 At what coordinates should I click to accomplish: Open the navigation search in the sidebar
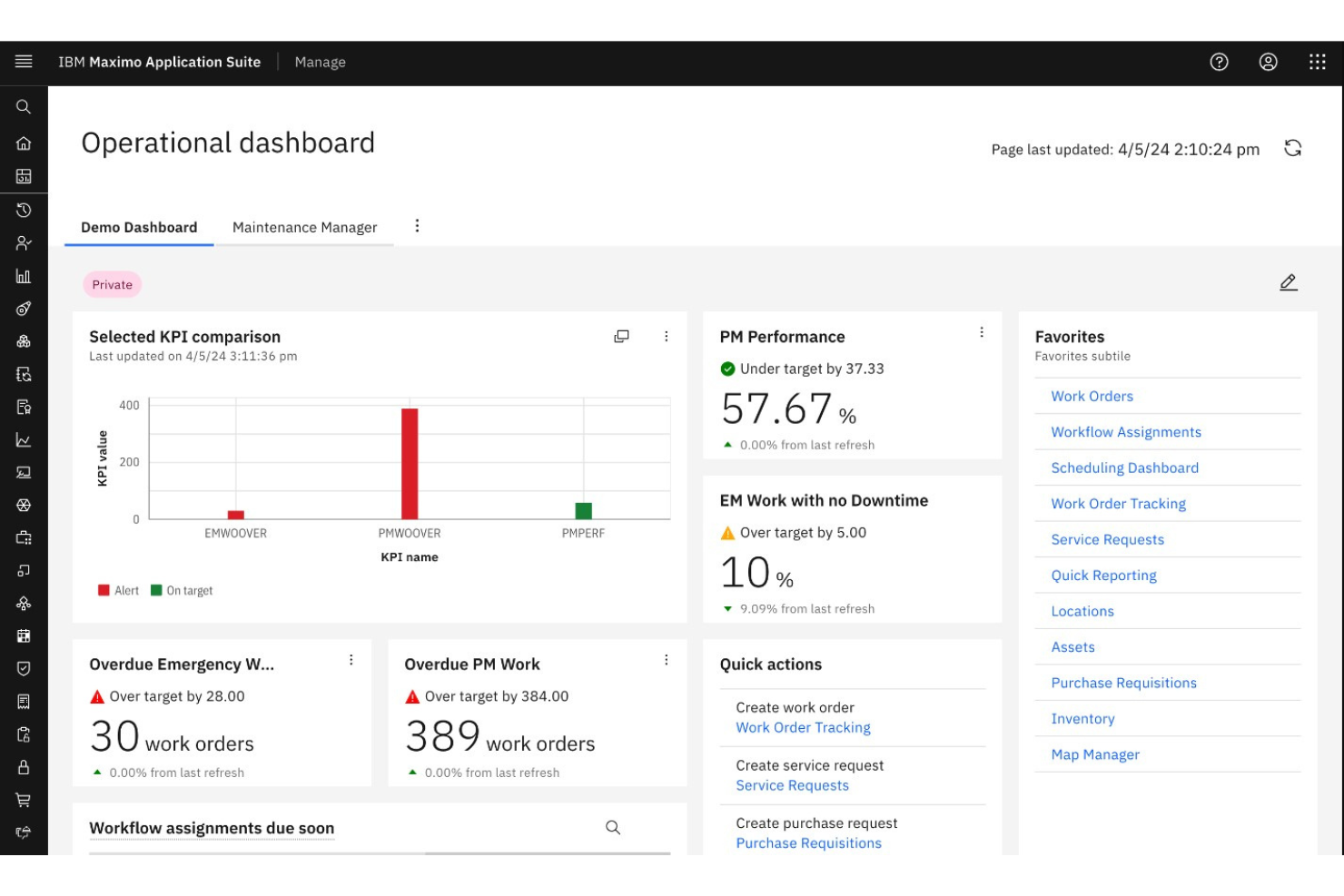click(x=24, y=106)
